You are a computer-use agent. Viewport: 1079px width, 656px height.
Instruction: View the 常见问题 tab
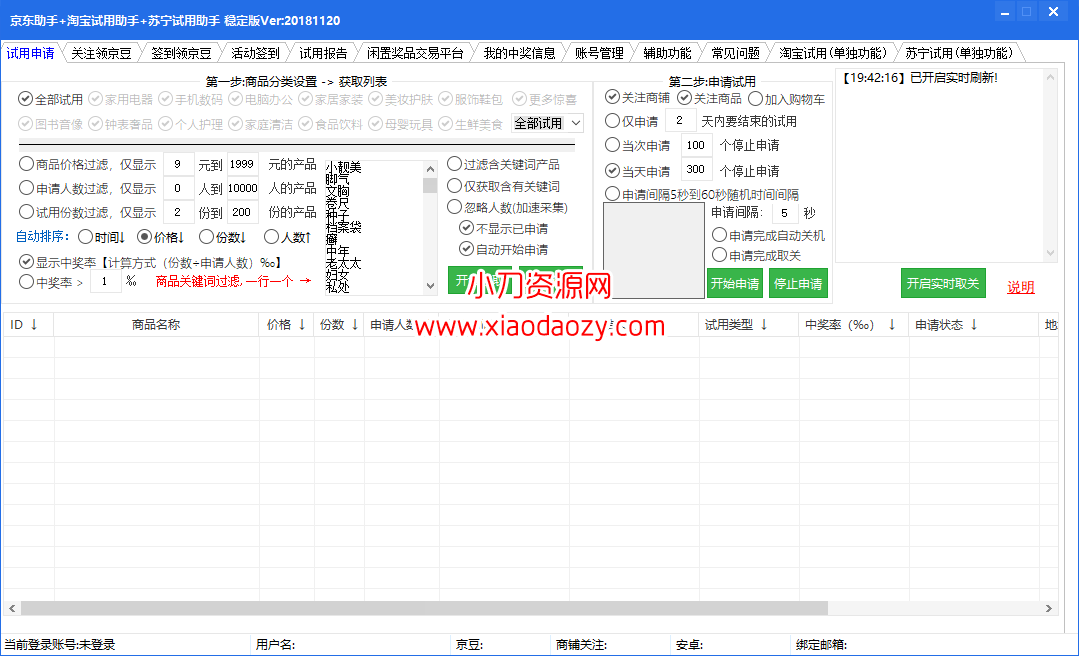click(x=735, y=53)
